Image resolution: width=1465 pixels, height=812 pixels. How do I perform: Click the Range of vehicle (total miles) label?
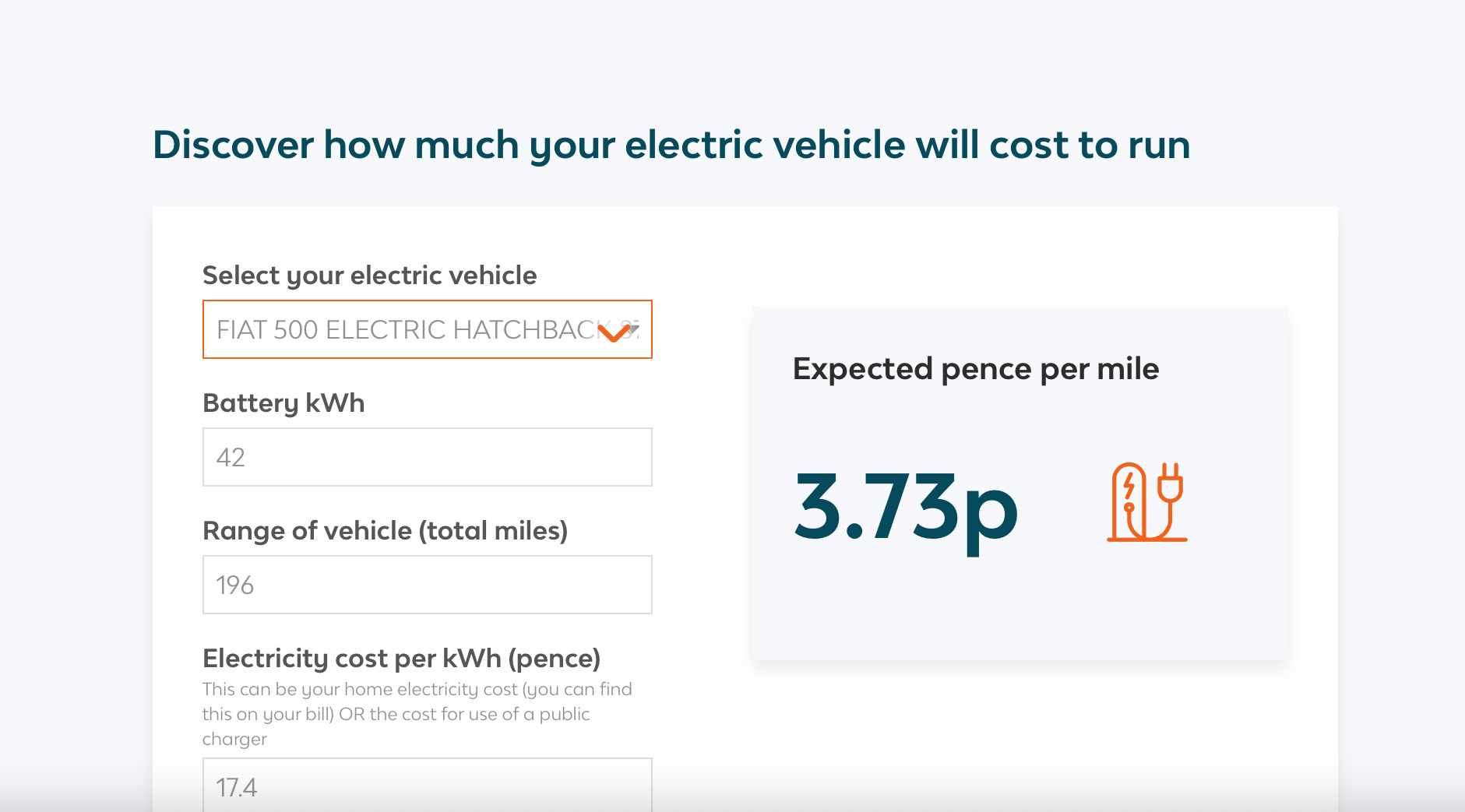pos(385,531)
